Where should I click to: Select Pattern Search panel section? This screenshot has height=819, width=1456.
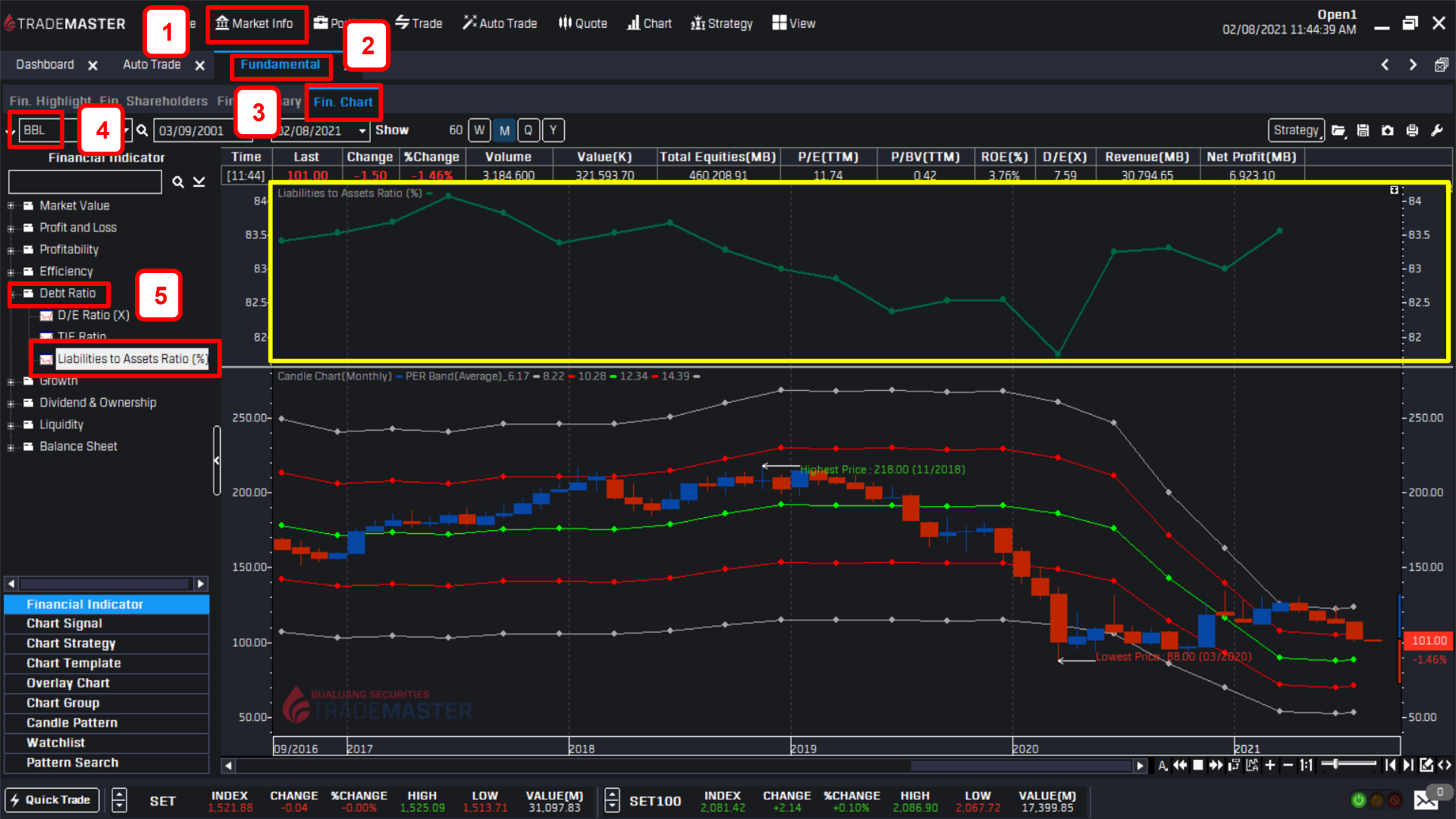pos(106,762)
